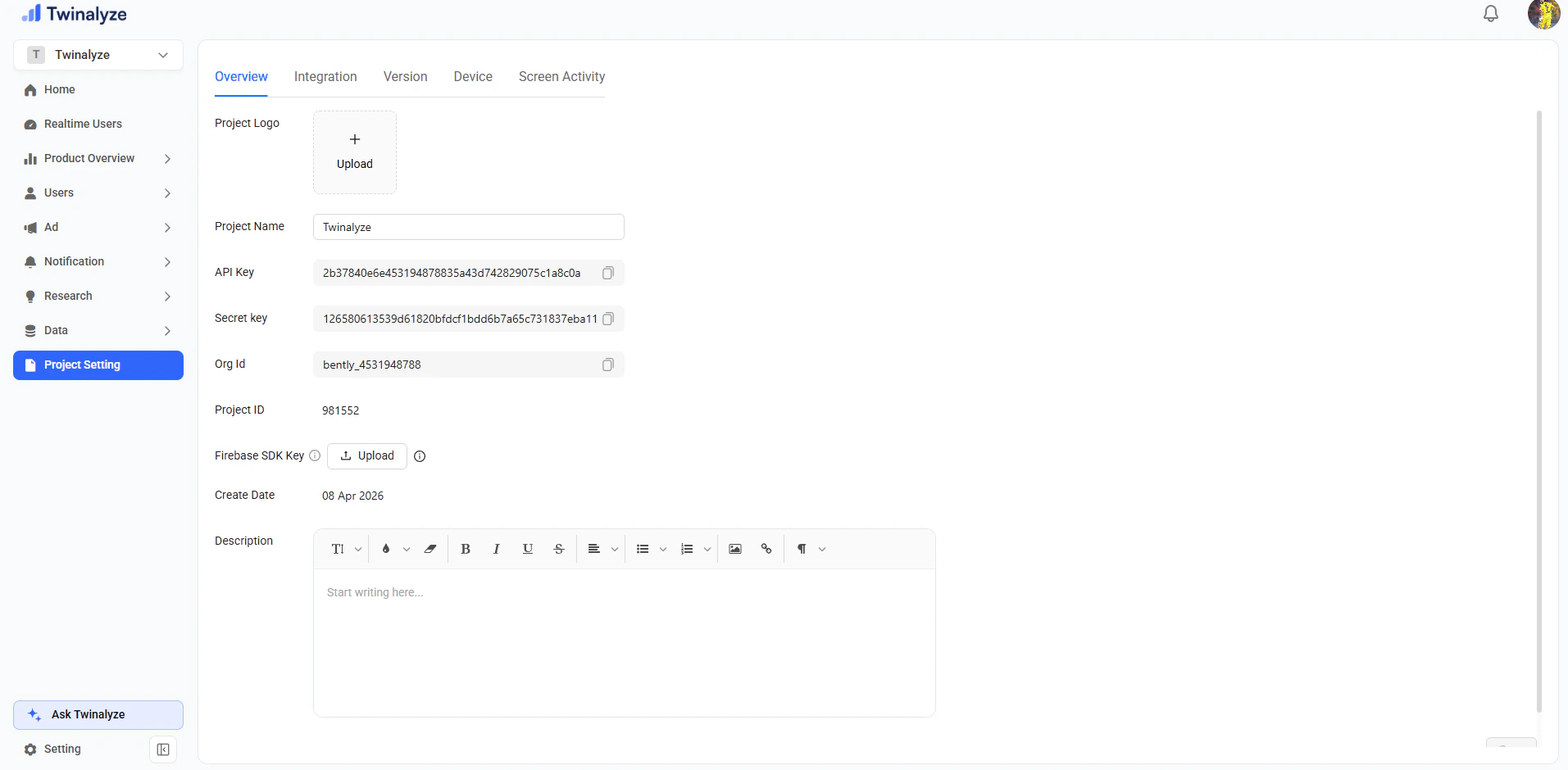Click the page vertical scrollbar
Screen dimensions: 1568x770
click(x=1538, y=411)
